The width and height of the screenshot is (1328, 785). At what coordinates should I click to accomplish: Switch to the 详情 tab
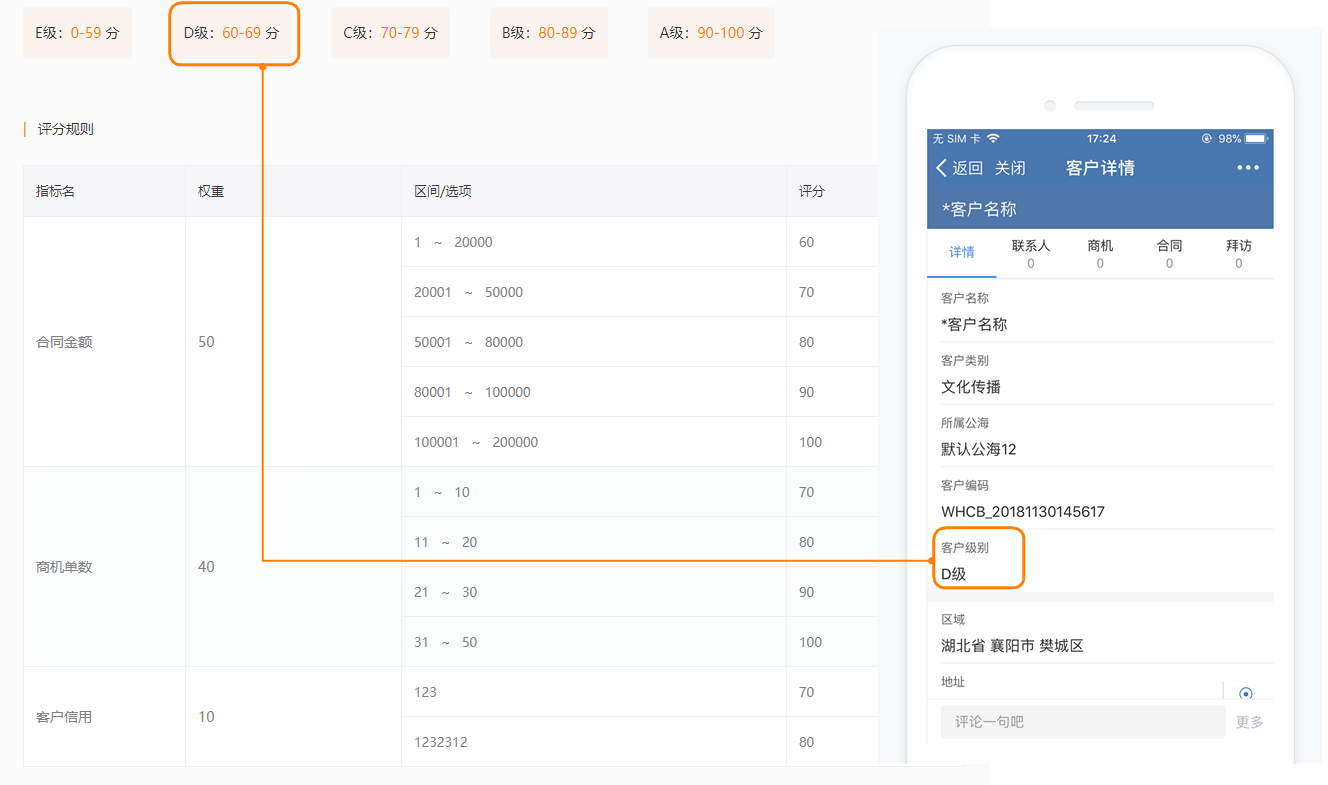pyautogui.click(x=962, y=252)
